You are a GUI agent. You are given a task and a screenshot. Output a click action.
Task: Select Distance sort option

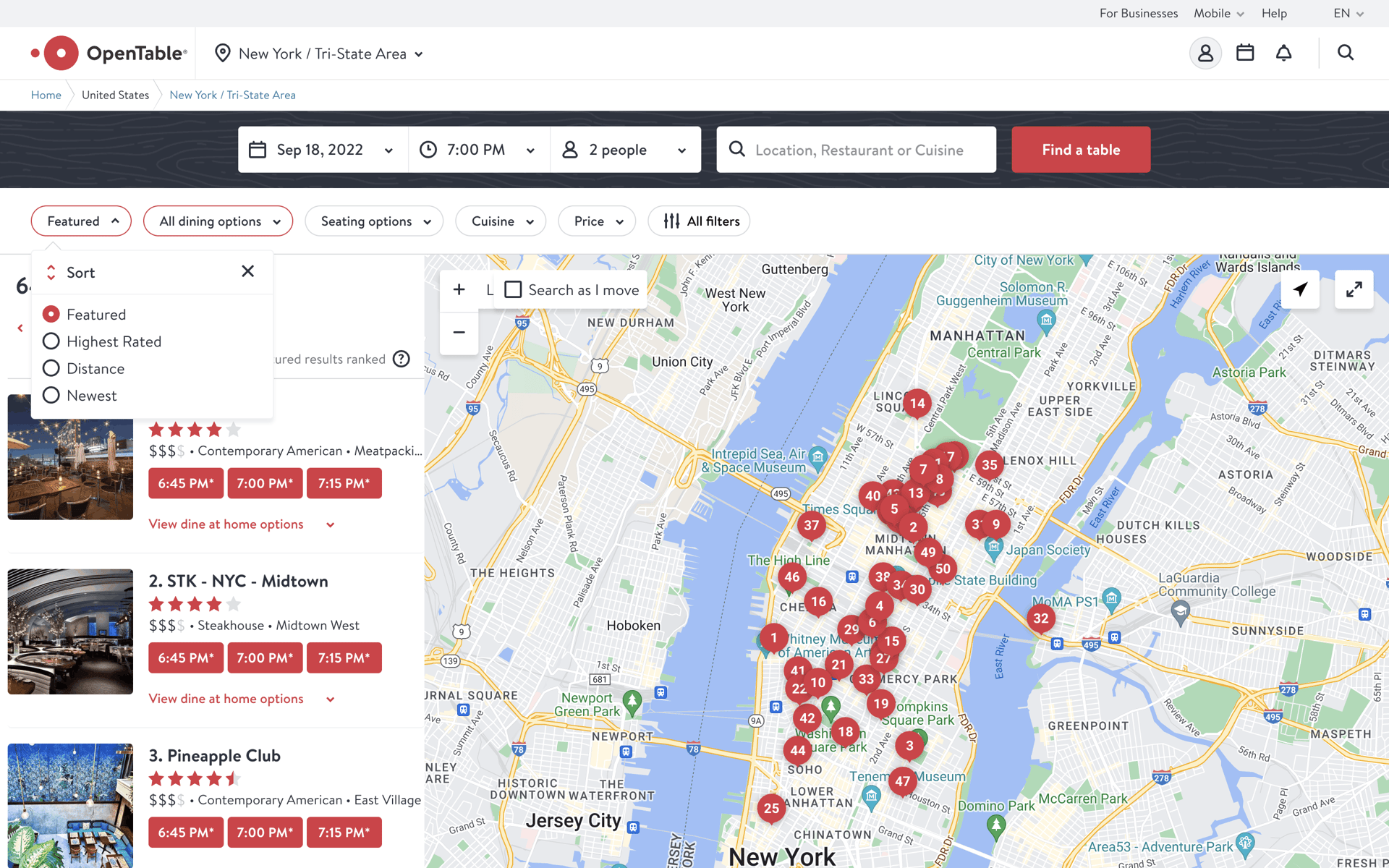click(83, 368)
